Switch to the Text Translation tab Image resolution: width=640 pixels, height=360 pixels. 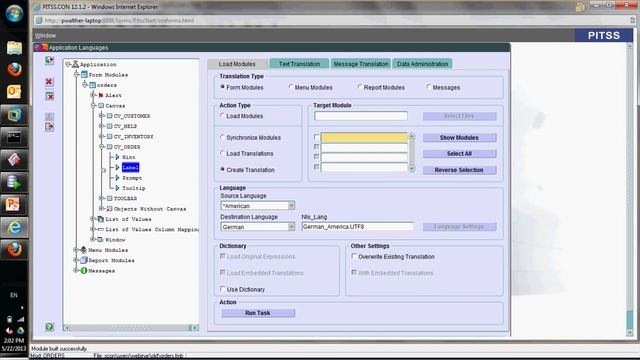(x=299, y=64)
